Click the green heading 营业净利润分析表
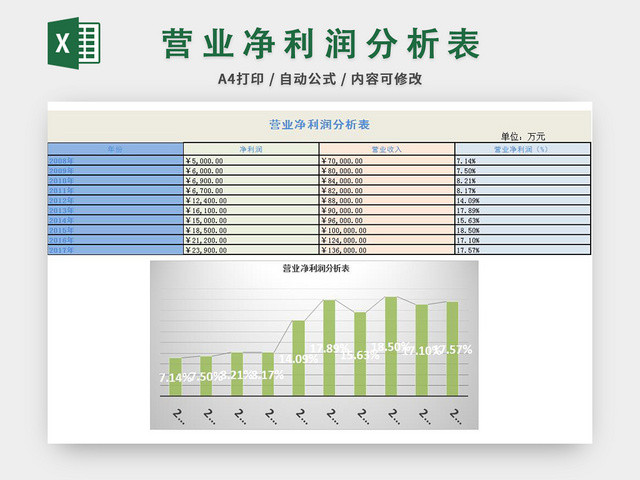The width and height of the screenshot is (640, 480). point(321,44)
